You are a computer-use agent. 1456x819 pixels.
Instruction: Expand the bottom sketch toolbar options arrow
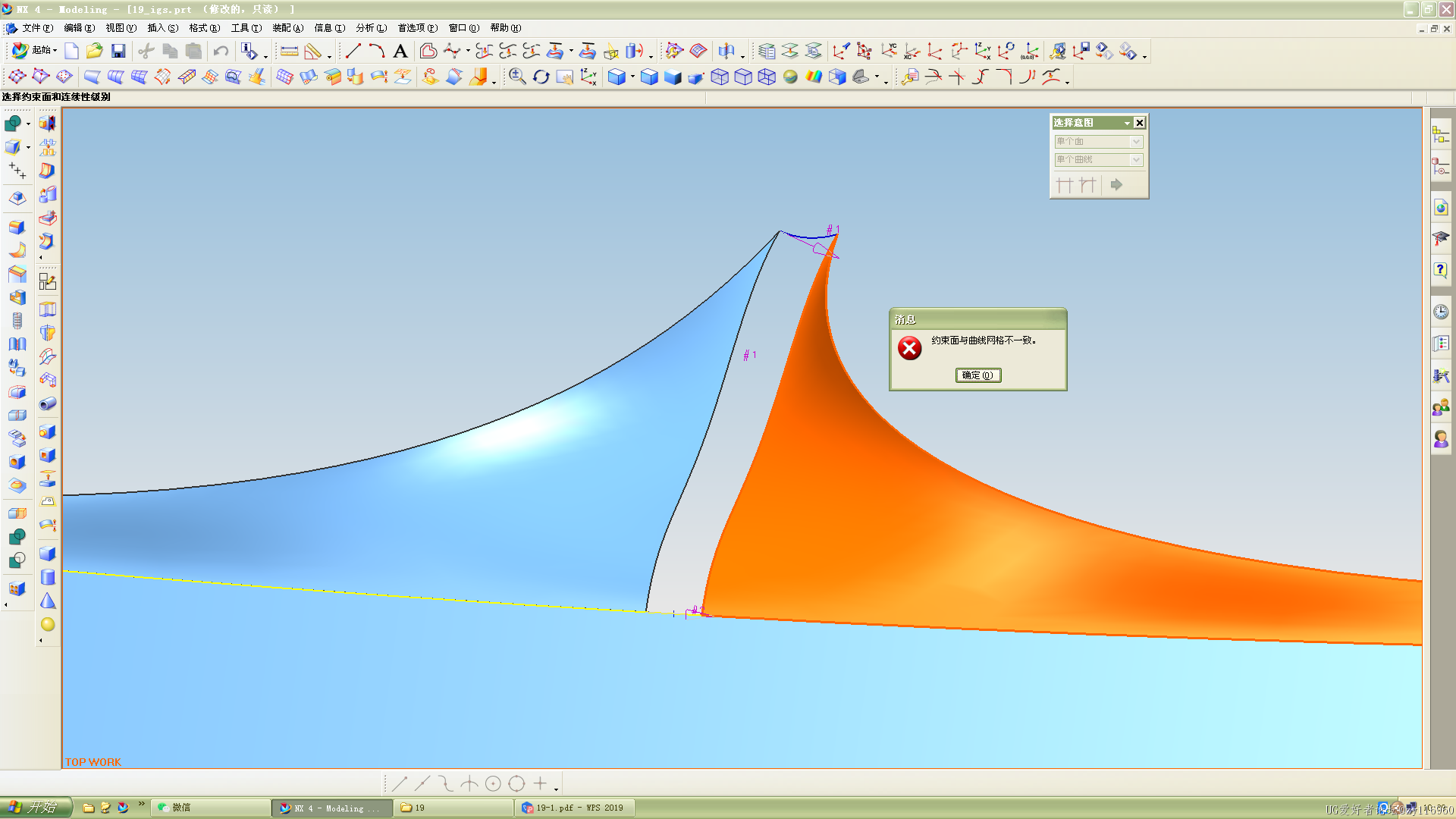pyautogui.click(x=556, y=789)
